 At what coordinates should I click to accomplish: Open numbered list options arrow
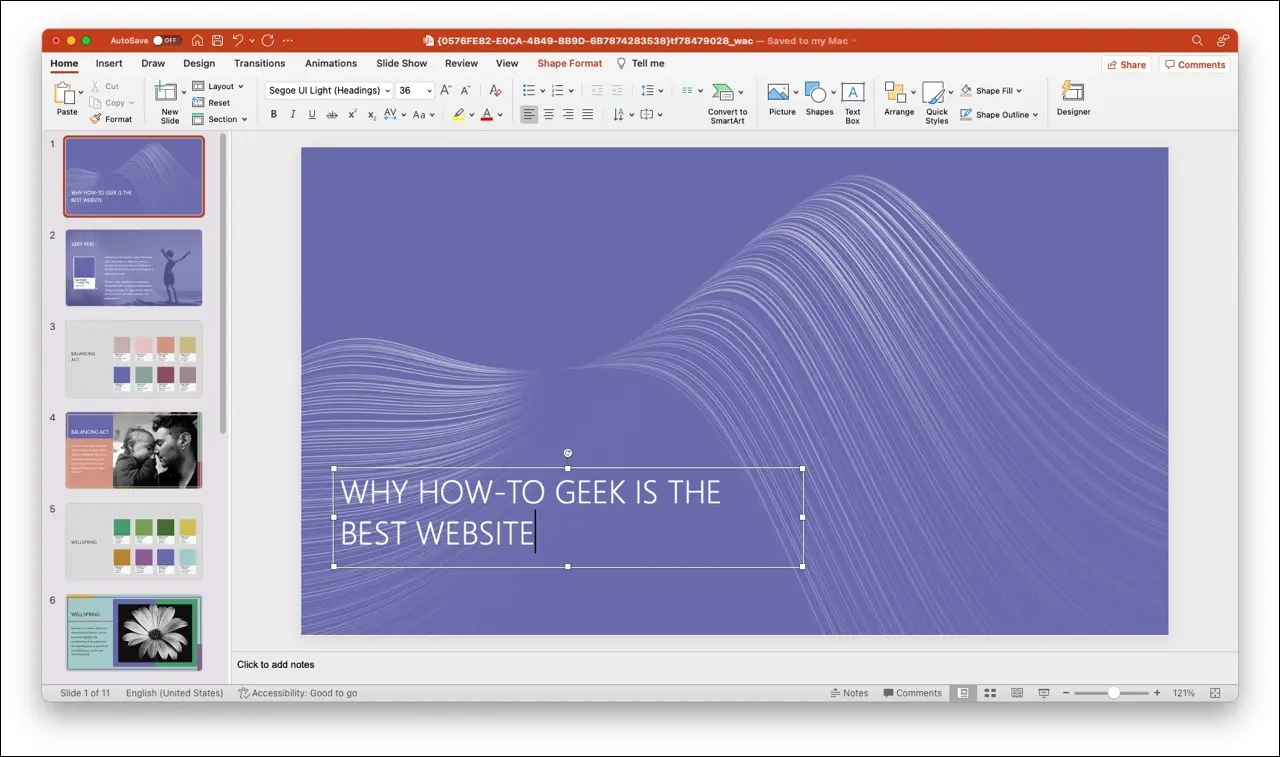click(571, 91)
